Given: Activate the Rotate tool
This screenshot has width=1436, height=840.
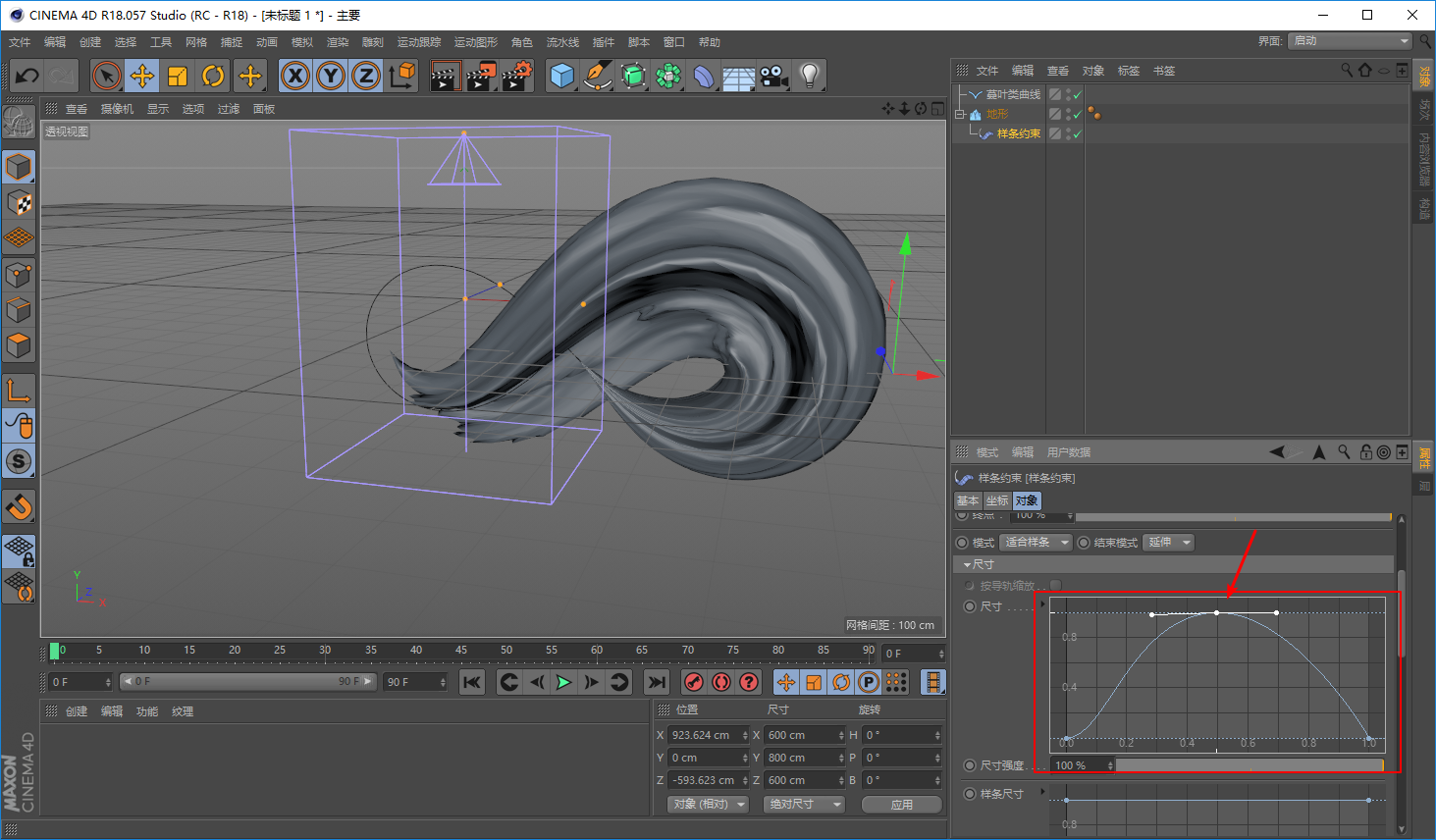Looking at the screenshot, I should point(213,76).
